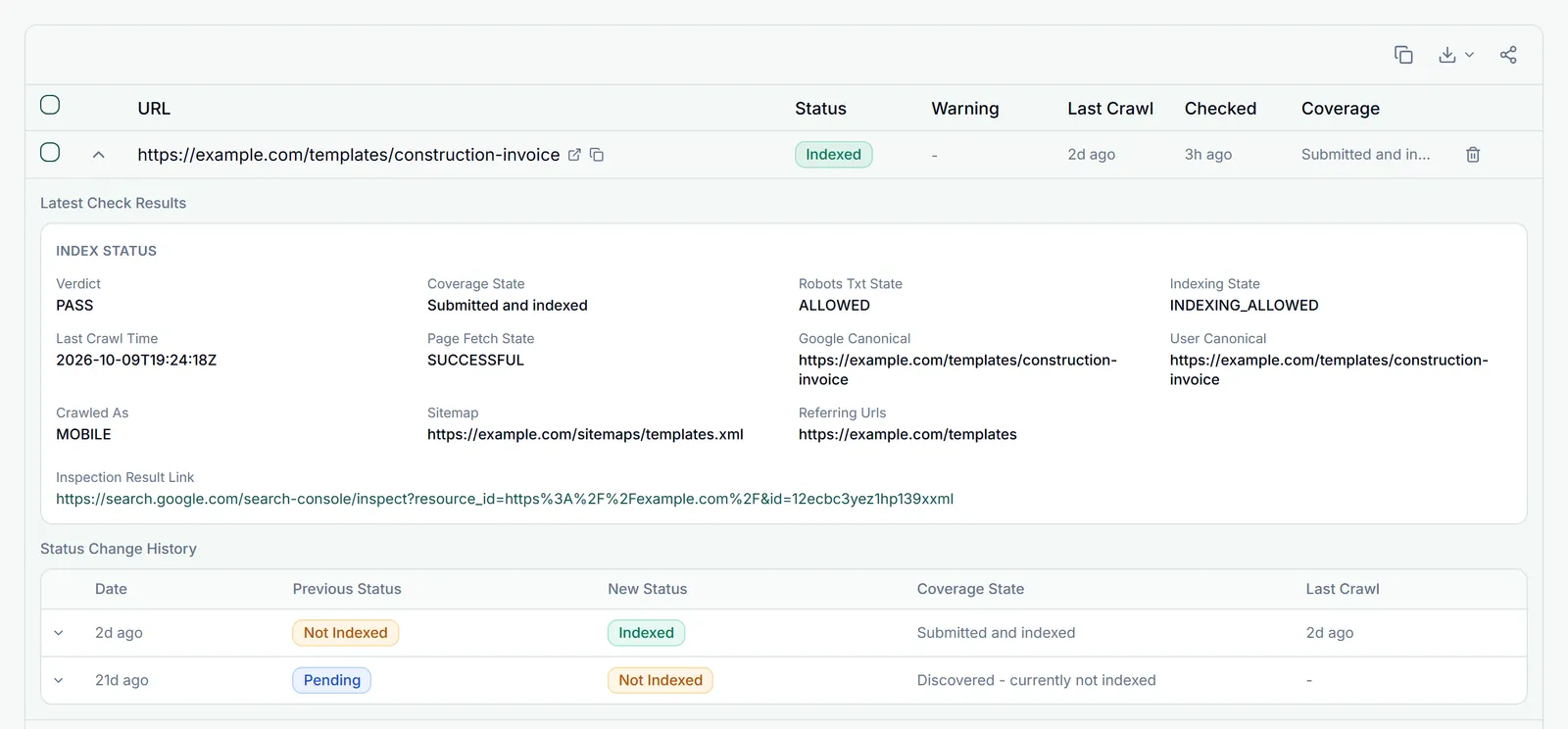
Task: Click the New Status history header
Action: pyautogui.click(x=647, y=589)
